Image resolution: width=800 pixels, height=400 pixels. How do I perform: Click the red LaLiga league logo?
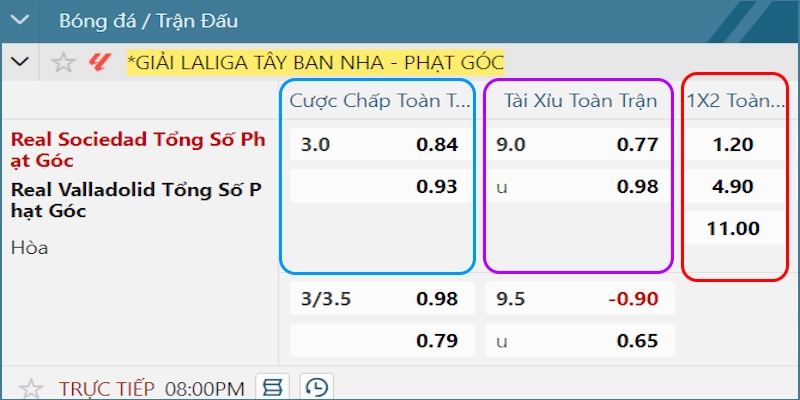tap(100, 62)
